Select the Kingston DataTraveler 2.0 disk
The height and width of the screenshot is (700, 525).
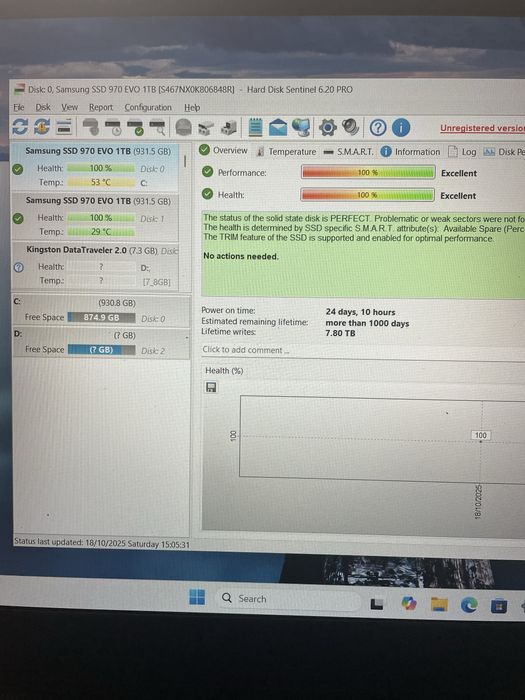point(95,267)
